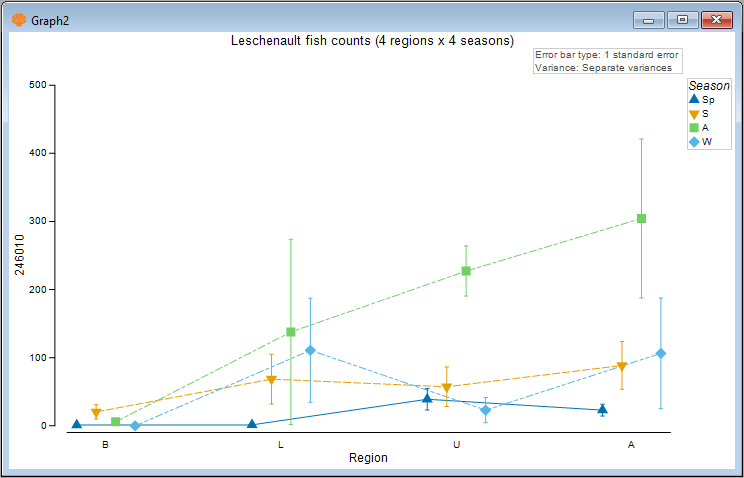Click the light blue diamond point at region L

pyautogui.click(x=310, y=350)
